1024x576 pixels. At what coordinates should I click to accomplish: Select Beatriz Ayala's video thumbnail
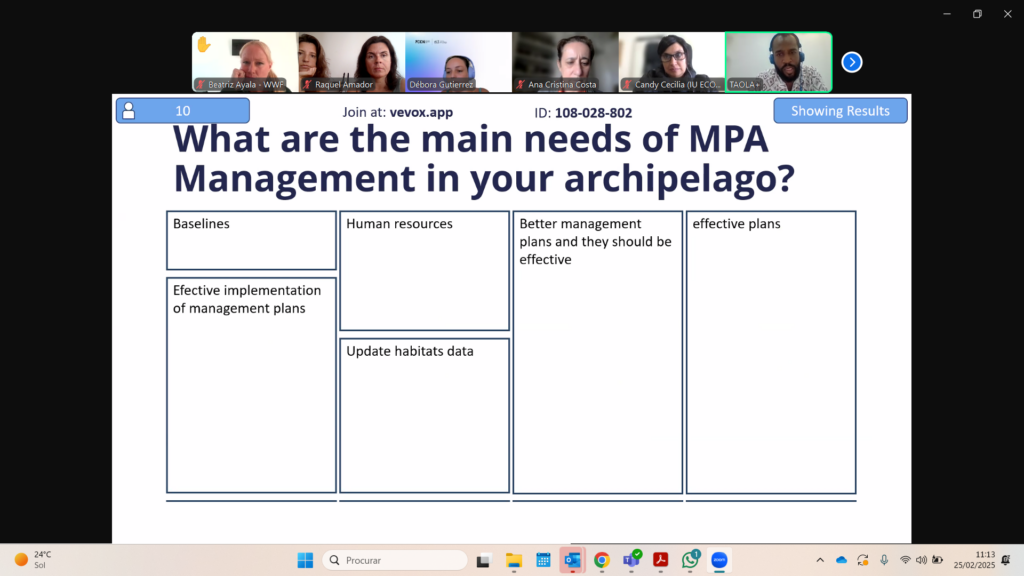coord(245,62)
